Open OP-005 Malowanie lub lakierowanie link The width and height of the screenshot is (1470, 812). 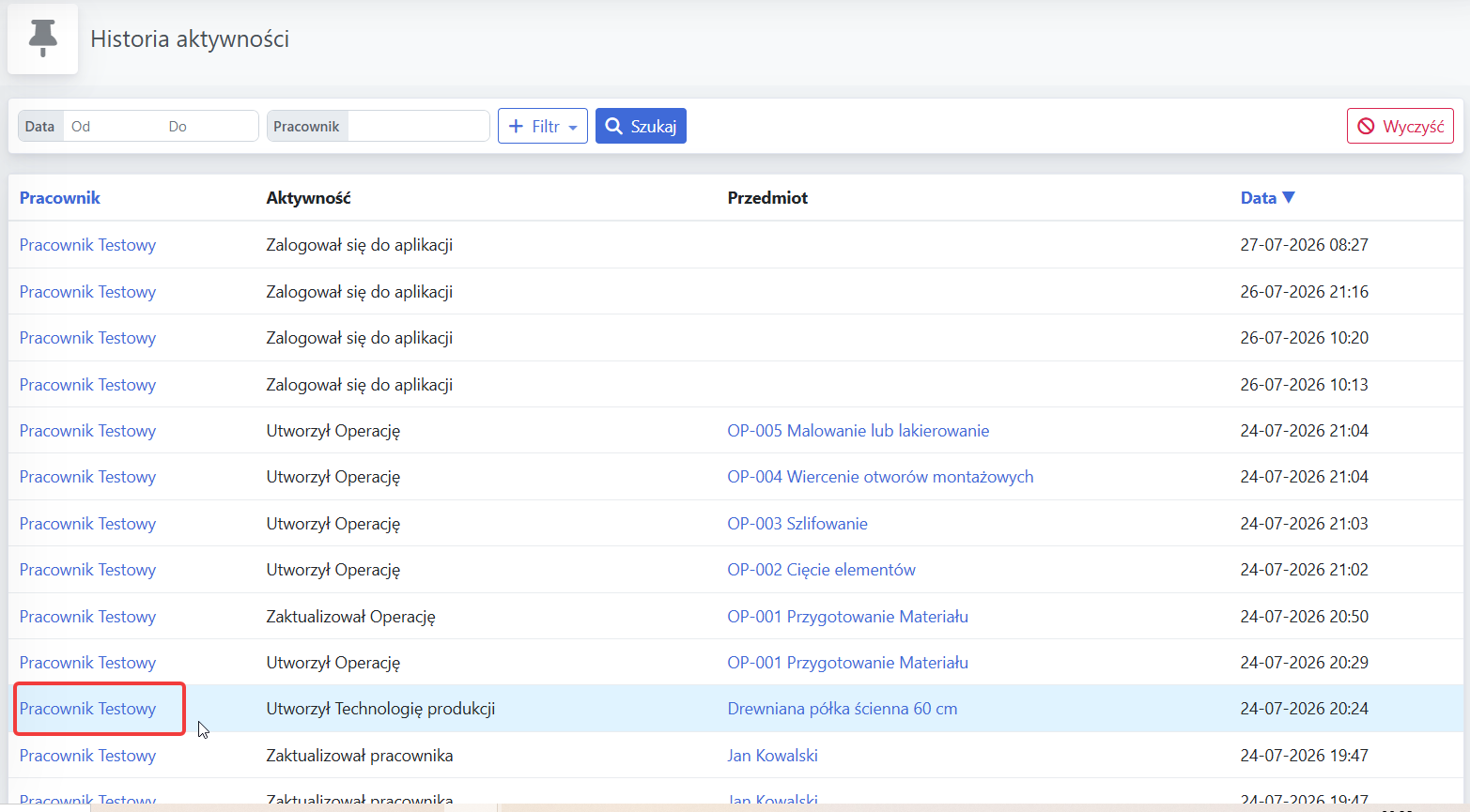coord(858,431)
